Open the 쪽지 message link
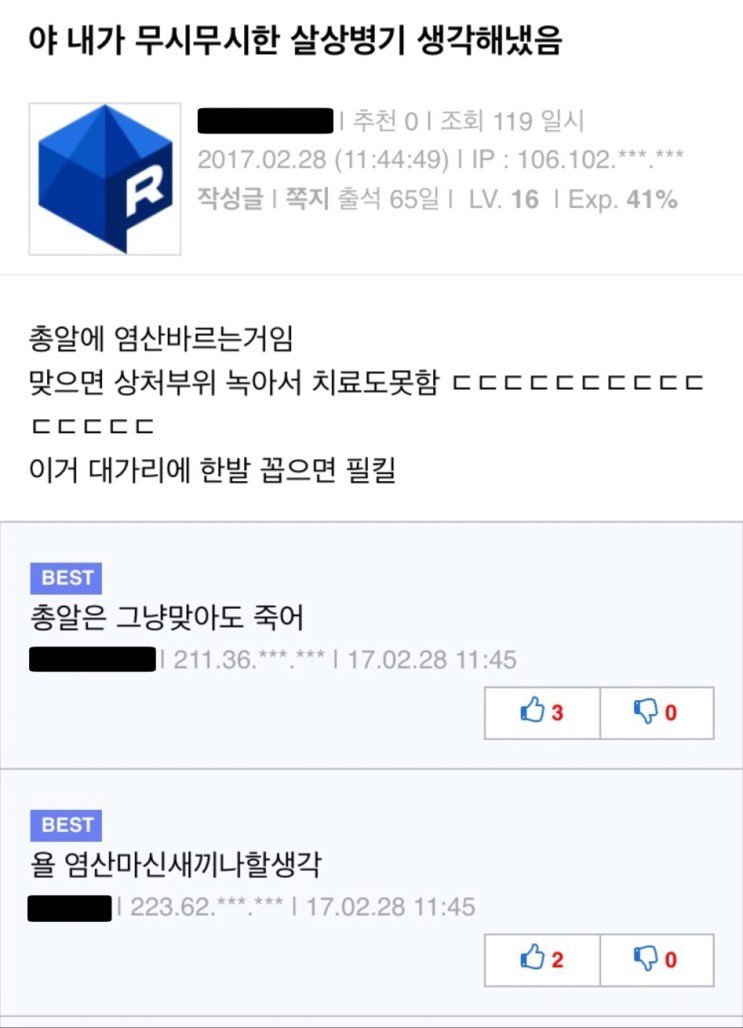 (x=307, y=199)
